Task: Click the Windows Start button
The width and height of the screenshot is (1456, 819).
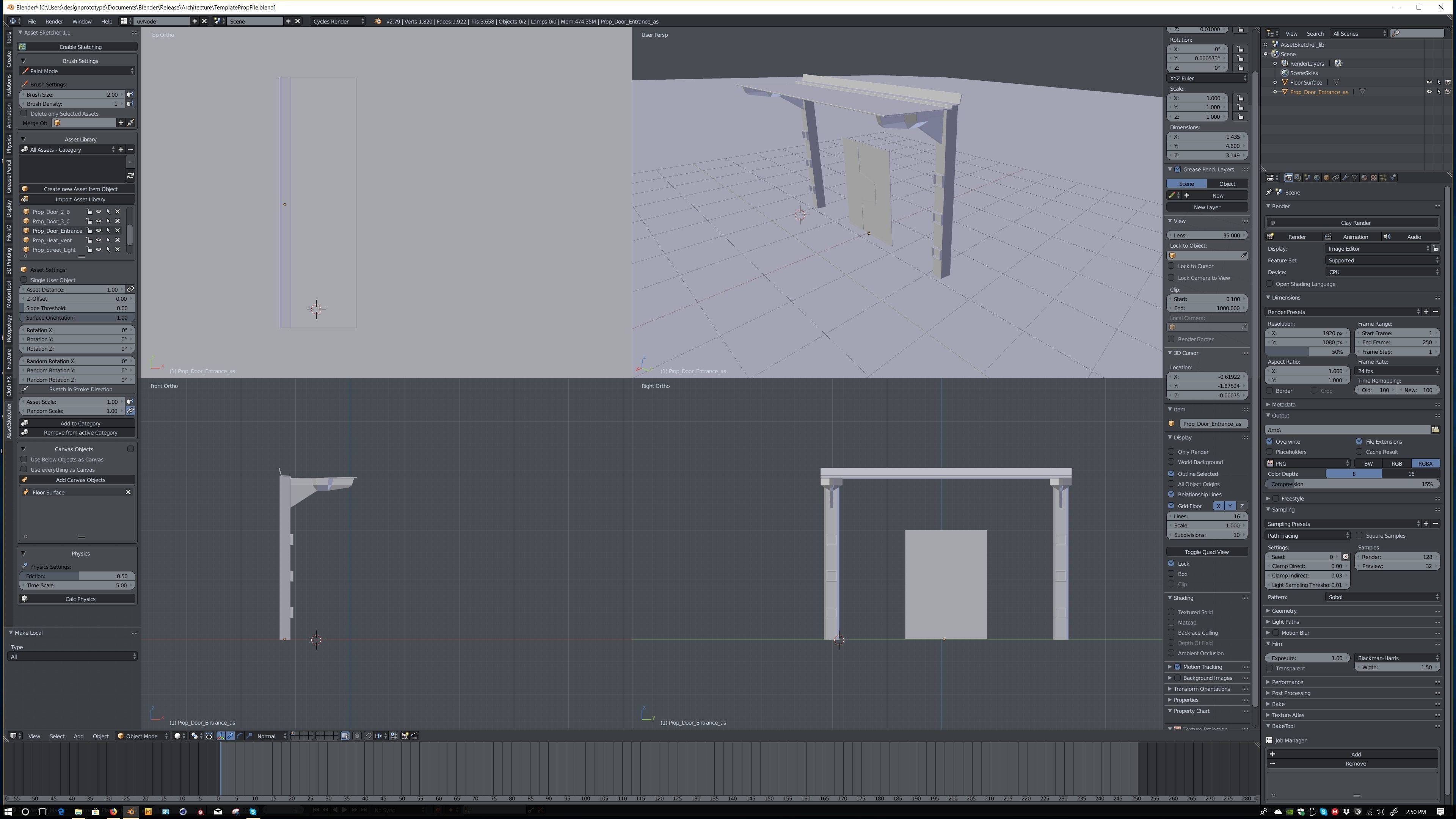Action: pos(8,812)
